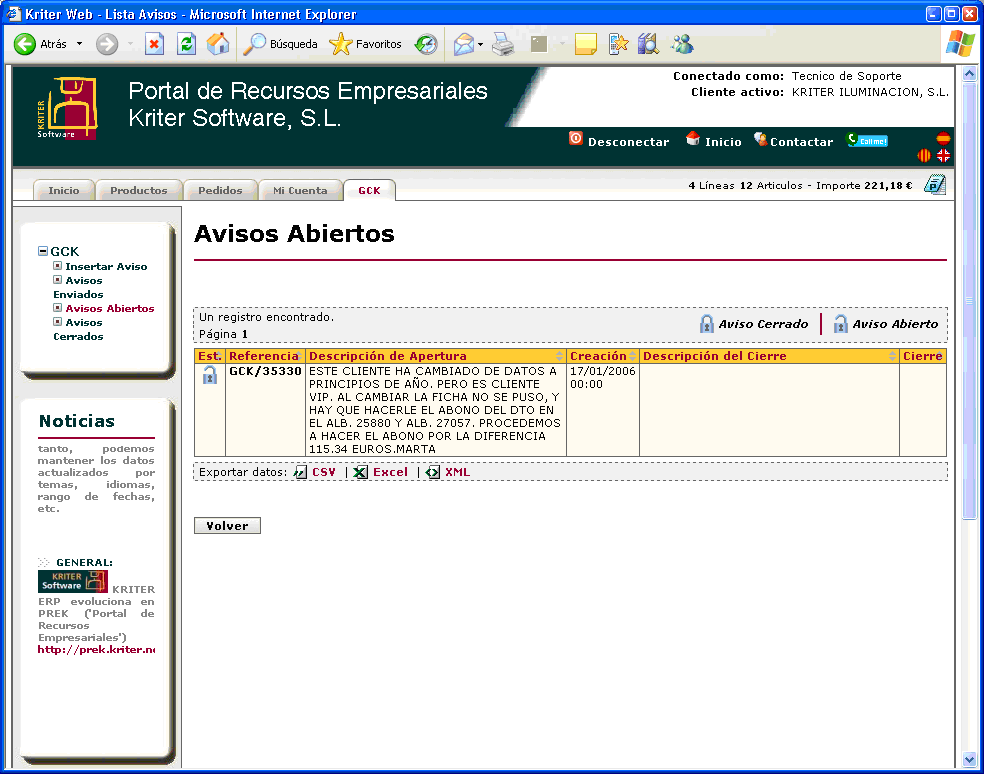Sort by the Cierre column
984x774 pixels.
click(x=923, y=356)
